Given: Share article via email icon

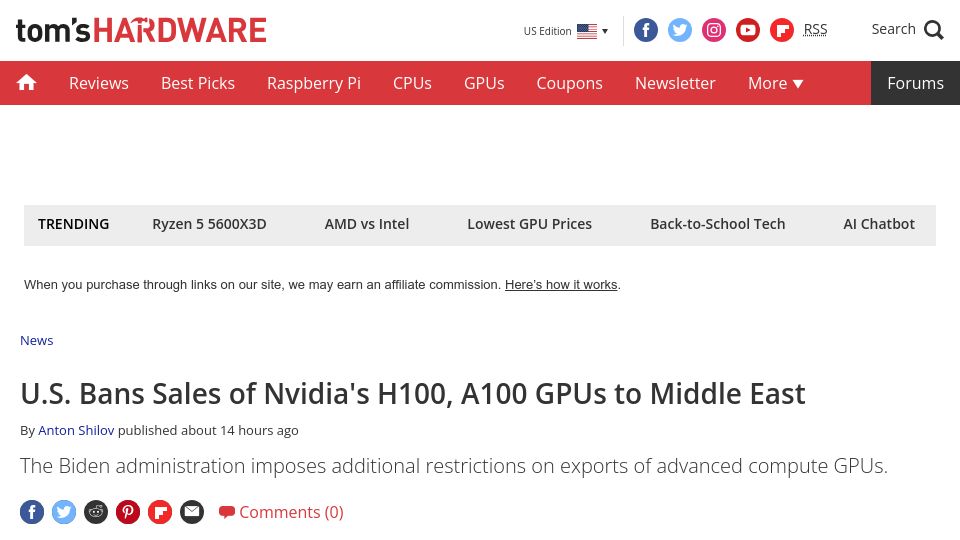Looking at the screenshot, I should [192, 512].
